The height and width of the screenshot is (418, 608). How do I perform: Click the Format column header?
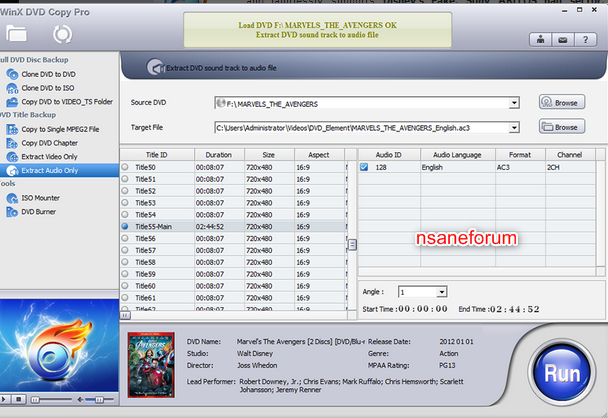[x=520, y=155]
